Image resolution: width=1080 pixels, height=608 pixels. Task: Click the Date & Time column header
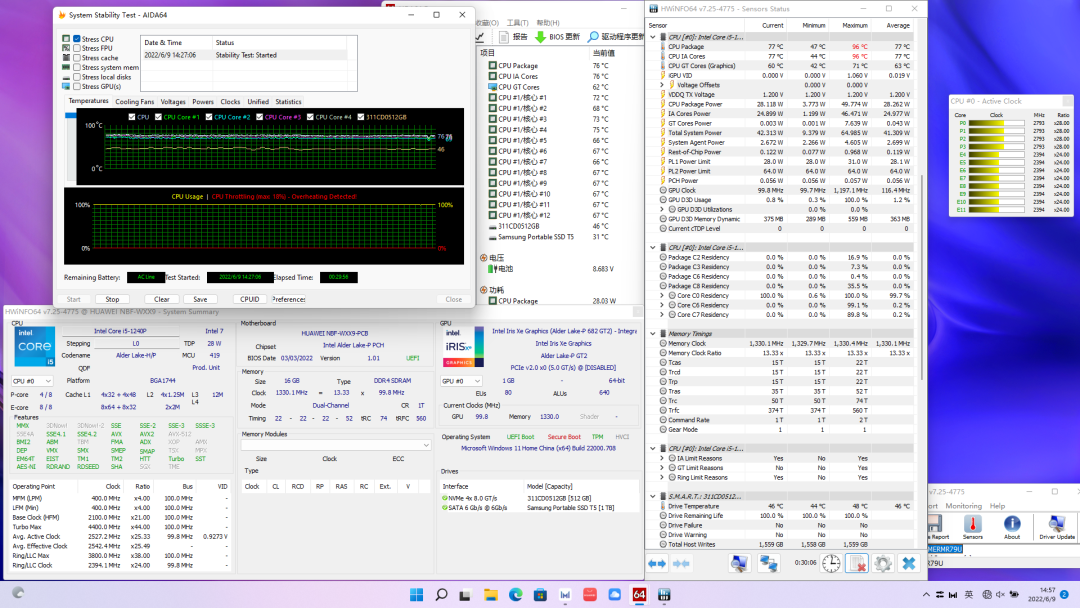[x=163, y=43]
